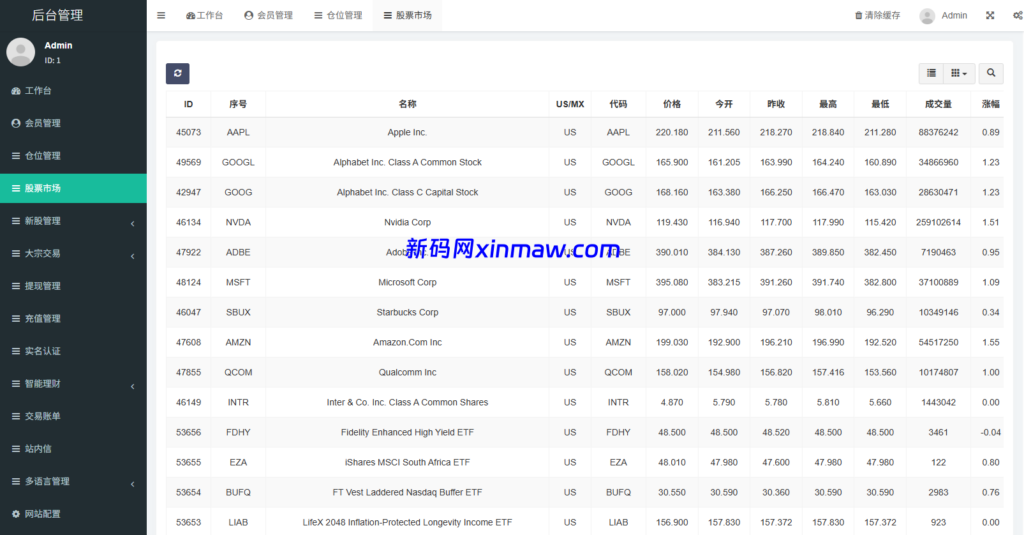
Task: Open the Admin user menu in header
Action: point(943,15)
